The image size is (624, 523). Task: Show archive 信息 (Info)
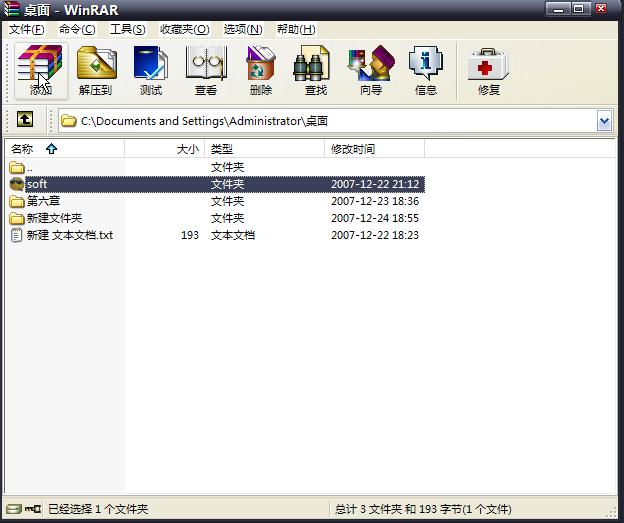(x=426, y=71)
